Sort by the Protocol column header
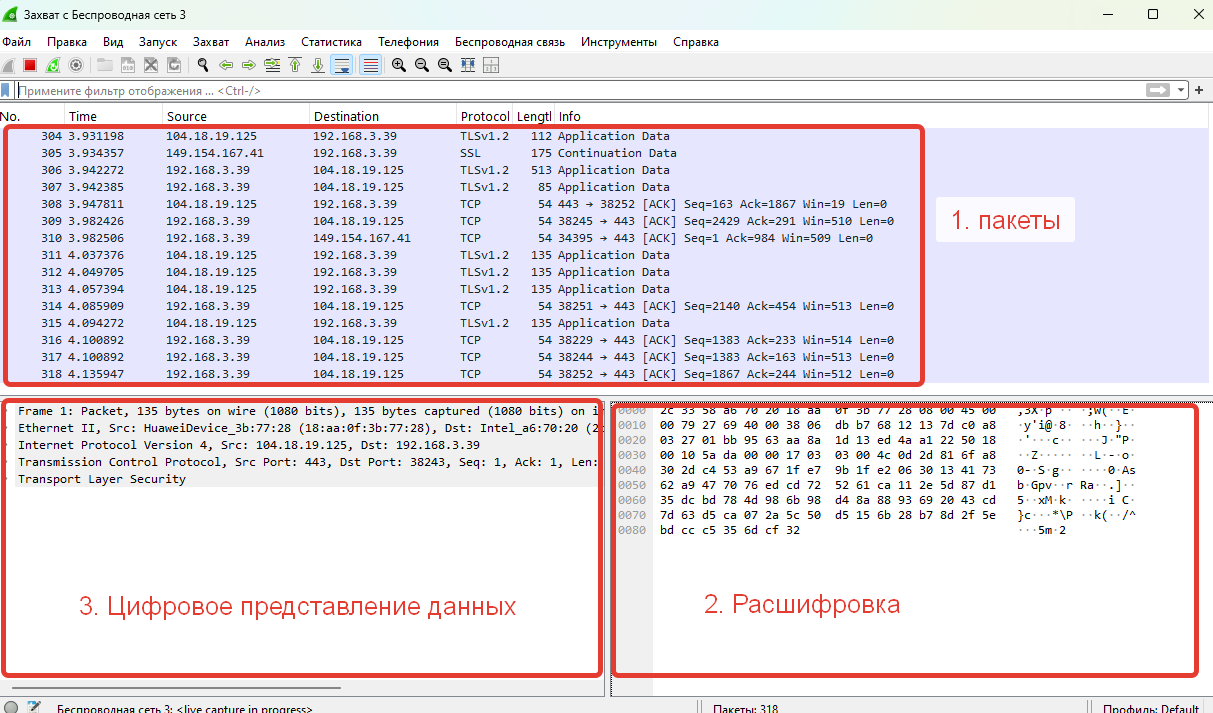Image resolution: width=1213 pixels, height=713 pixels. click(x=485, y=116)
